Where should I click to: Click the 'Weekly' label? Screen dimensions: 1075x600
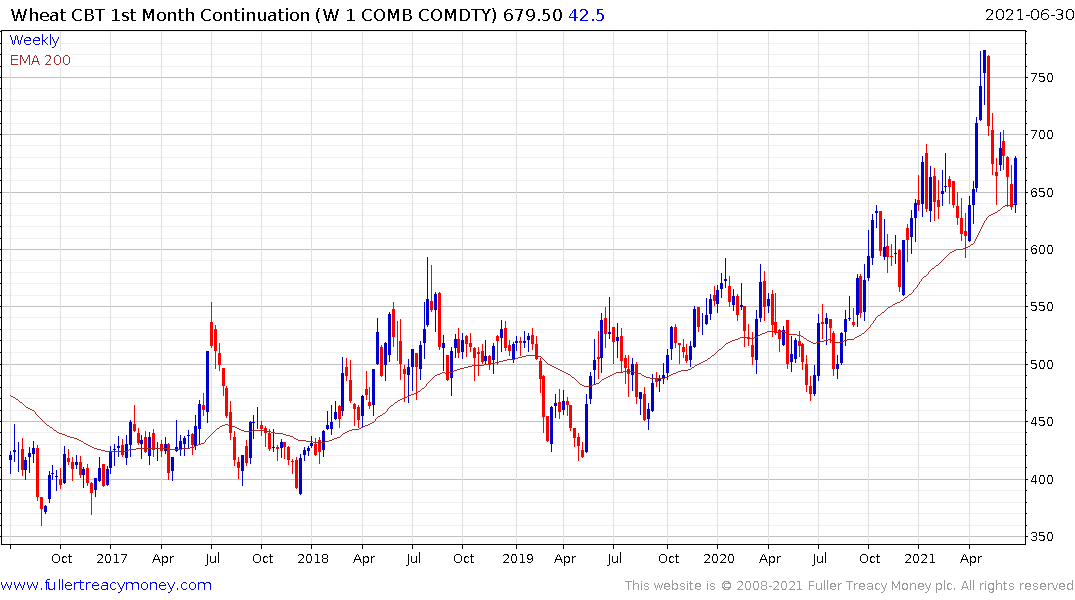[34, 40]
